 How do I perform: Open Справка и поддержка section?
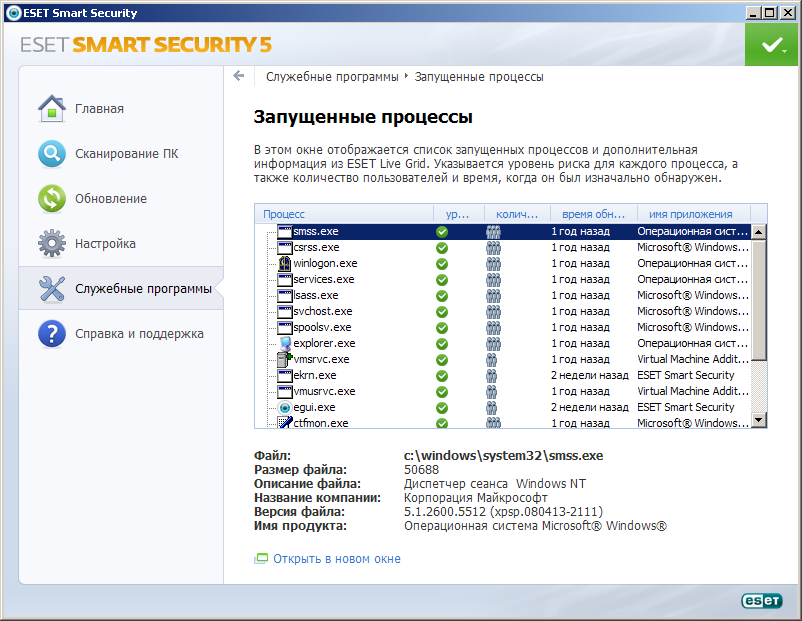[139, 334]
